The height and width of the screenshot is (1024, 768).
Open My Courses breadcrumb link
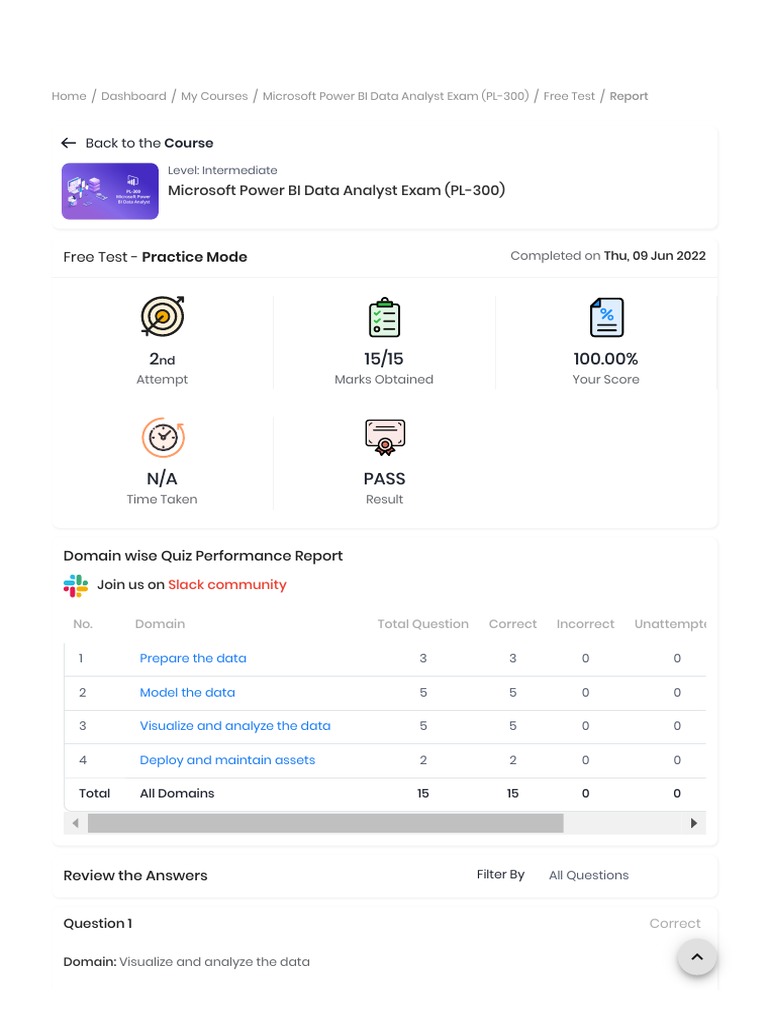click(214, 96)
